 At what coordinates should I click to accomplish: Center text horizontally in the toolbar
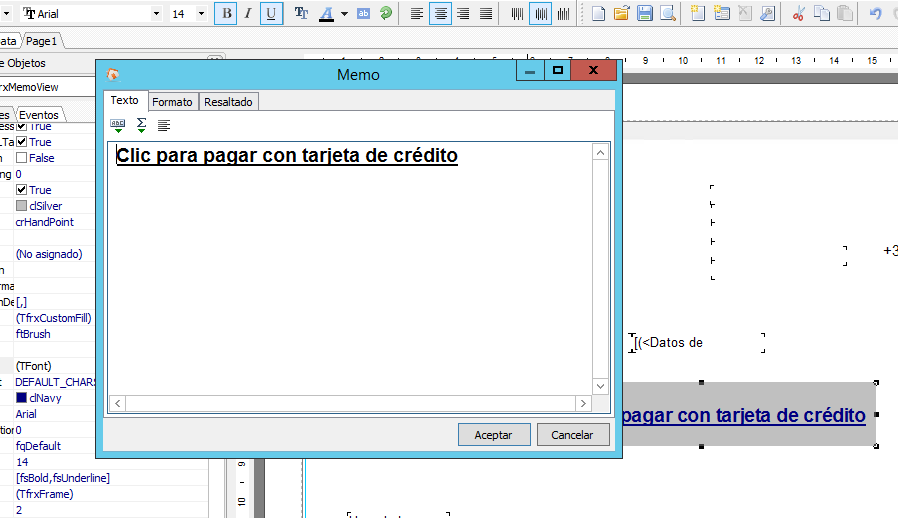coord(440,13)
